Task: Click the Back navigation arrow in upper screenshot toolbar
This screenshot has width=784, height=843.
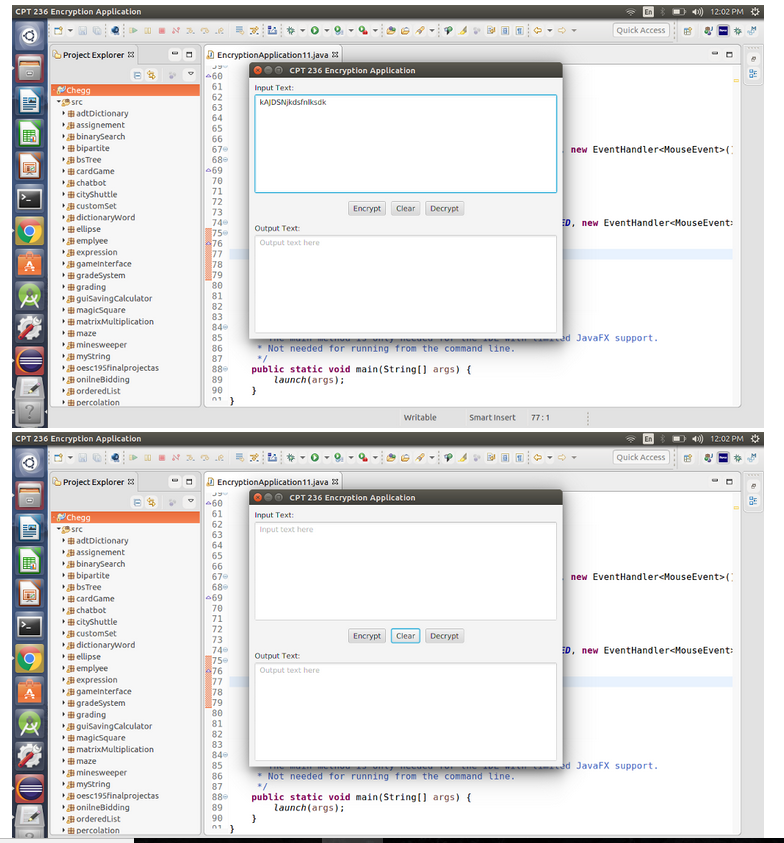Action: pos(537,31)
